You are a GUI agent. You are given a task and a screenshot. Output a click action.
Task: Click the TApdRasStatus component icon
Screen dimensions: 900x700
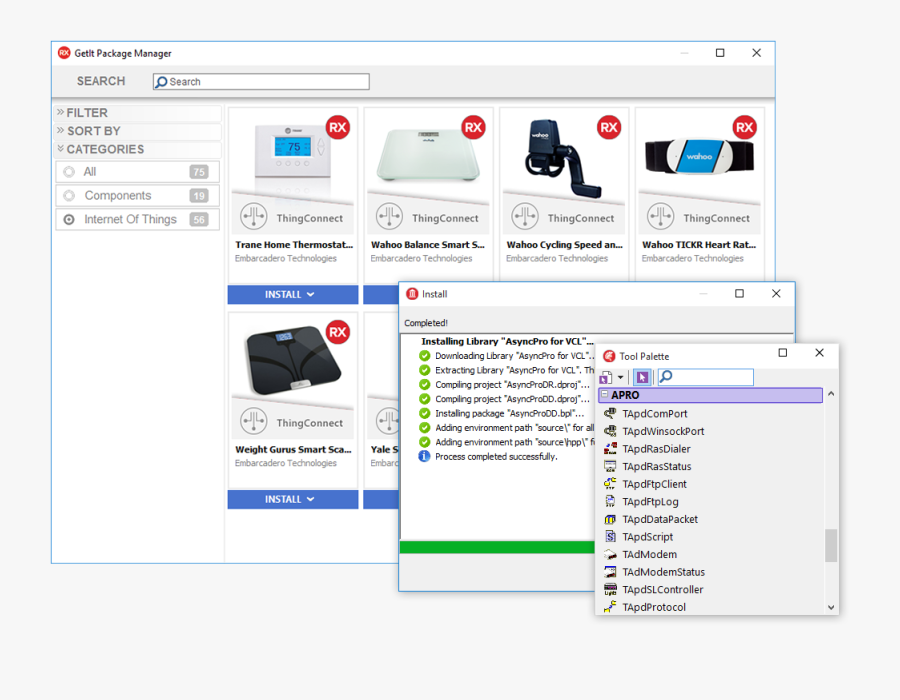pyautogui.click(x=610, y=466)
